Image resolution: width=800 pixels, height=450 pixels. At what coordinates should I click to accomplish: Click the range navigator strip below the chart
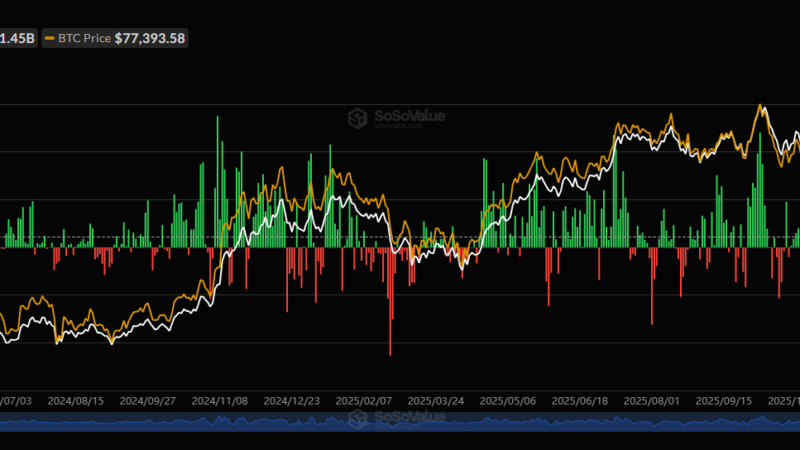tap(400, 422)
